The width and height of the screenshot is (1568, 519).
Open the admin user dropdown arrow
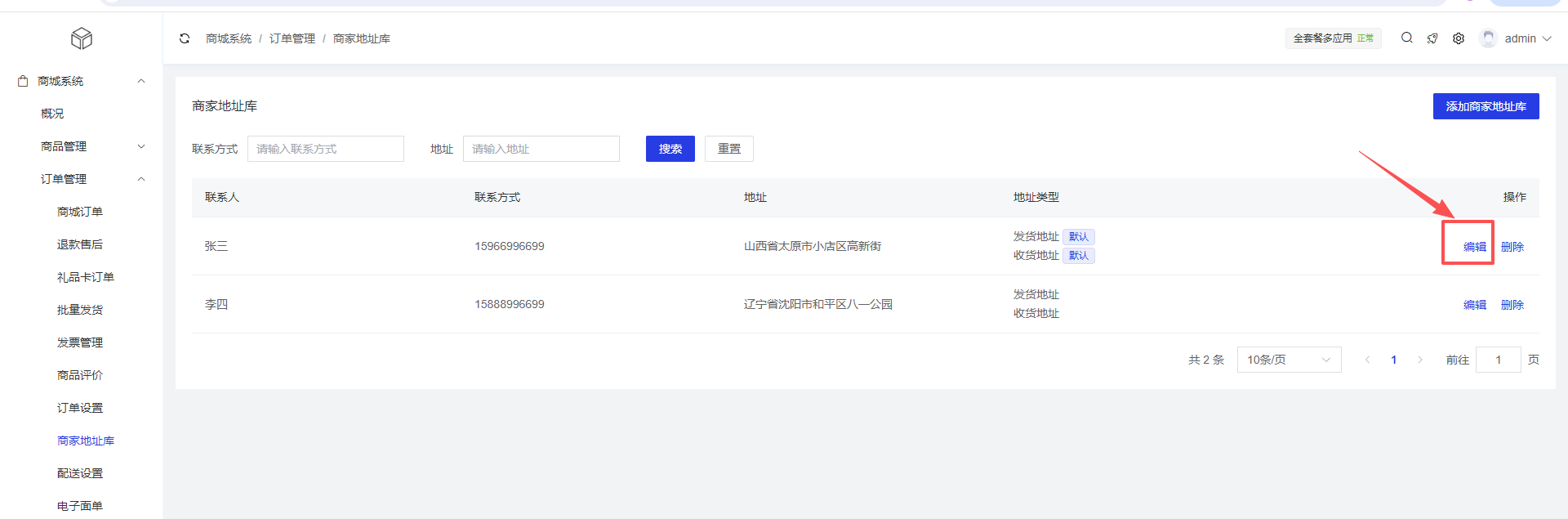tap(1547, 38)
